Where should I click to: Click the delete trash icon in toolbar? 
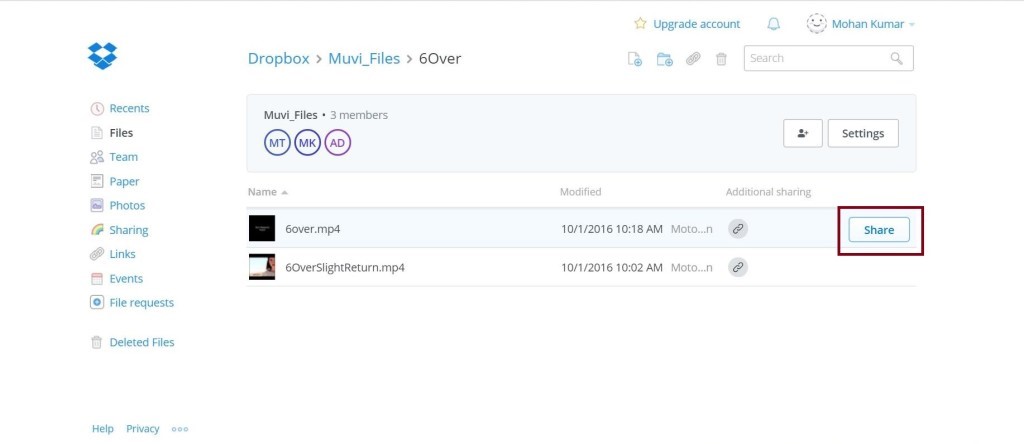721,59
